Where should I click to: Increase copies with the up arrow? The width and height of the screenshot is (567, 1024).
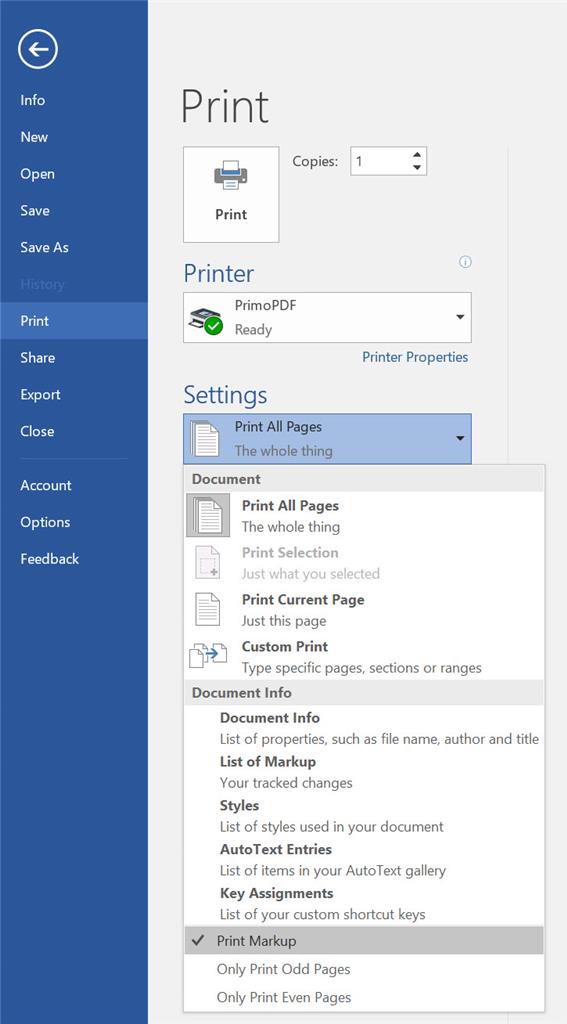[x=417, y=155]
